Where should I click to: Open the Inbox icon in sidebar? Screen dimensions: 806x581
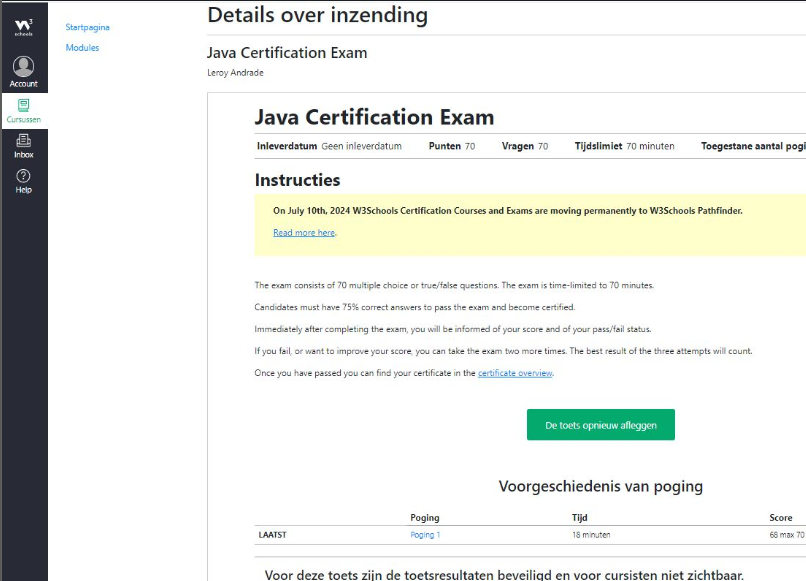coord(23,141)
